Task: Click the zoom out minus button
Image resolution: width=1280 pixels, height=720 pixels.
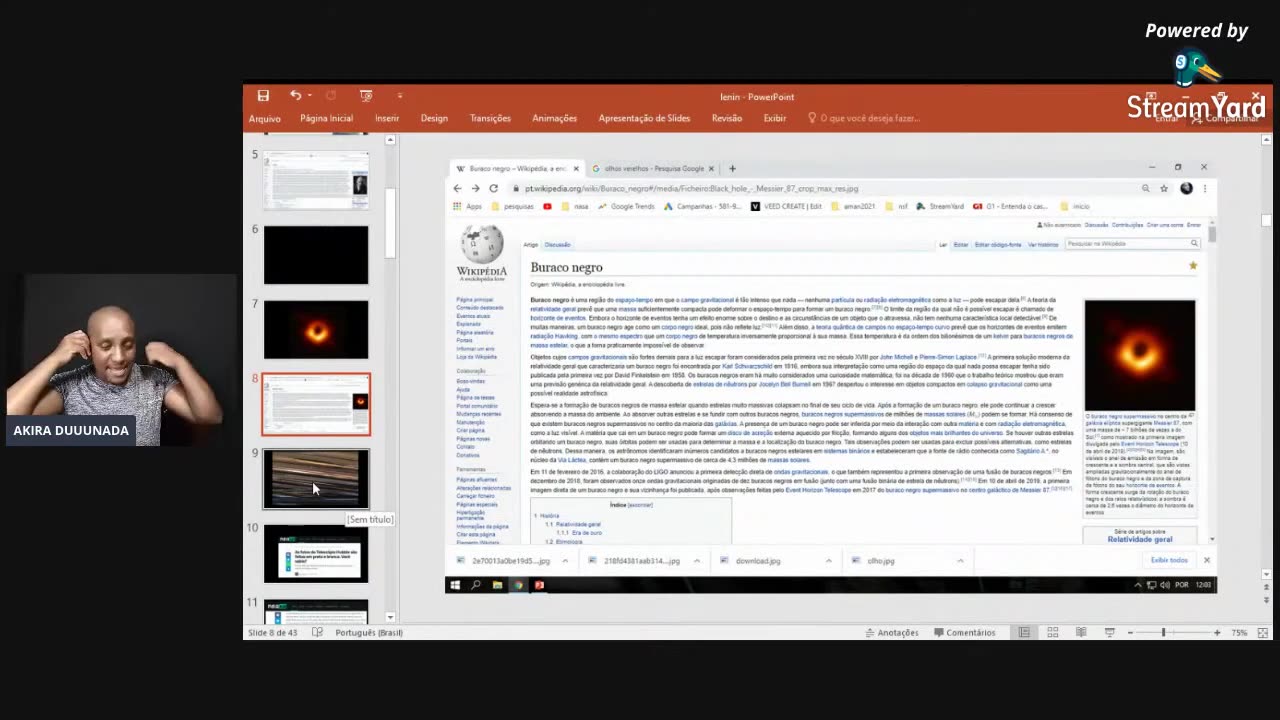Action: pos(1129,632)
